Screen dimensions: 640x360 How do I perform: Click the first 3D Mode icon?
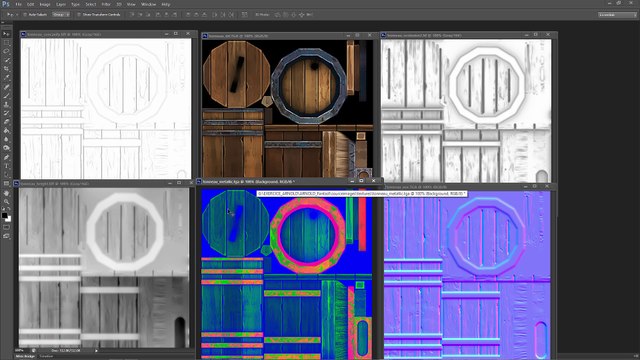[x=278, y=15]
